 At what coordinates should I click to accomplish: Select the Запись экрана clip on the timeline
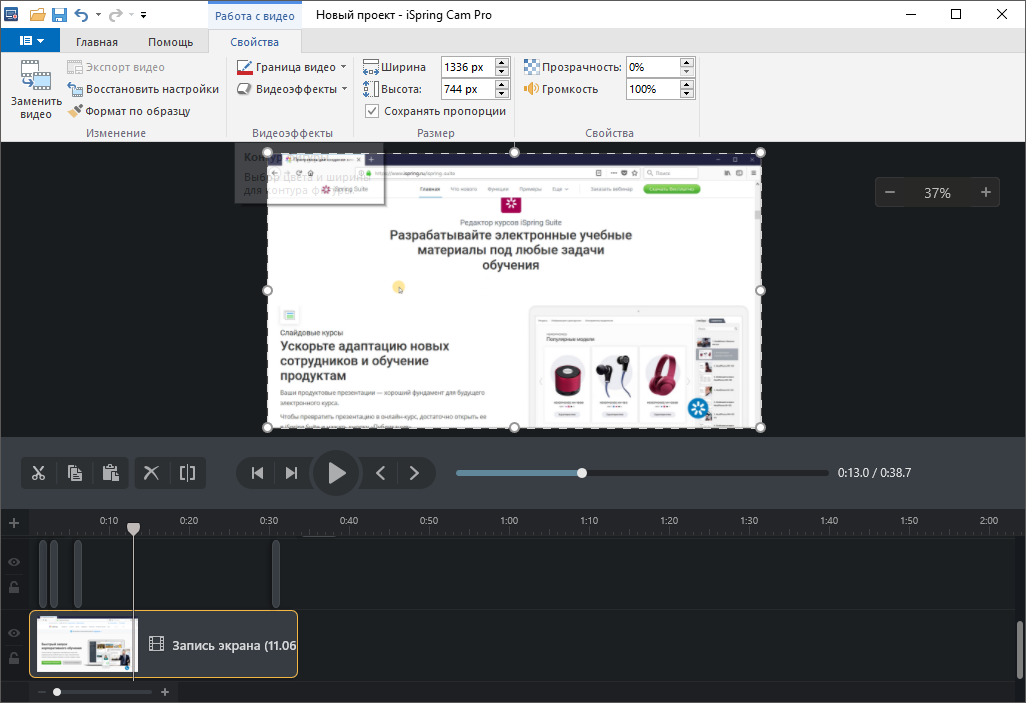[164, 644]
